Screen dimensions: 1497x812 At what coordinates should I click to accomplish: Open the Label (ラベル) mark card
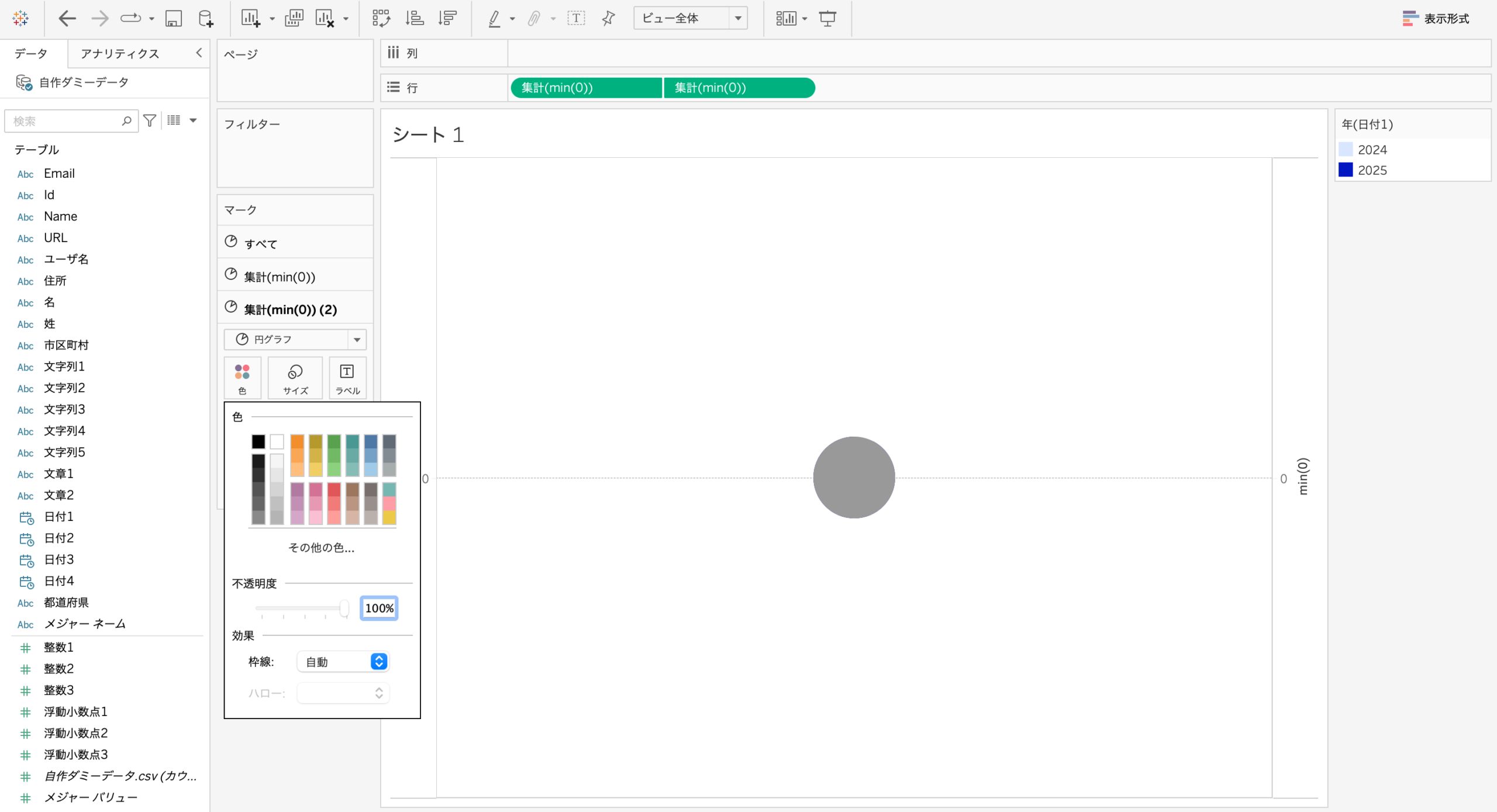pyautogui.click(x=347, y=378)
